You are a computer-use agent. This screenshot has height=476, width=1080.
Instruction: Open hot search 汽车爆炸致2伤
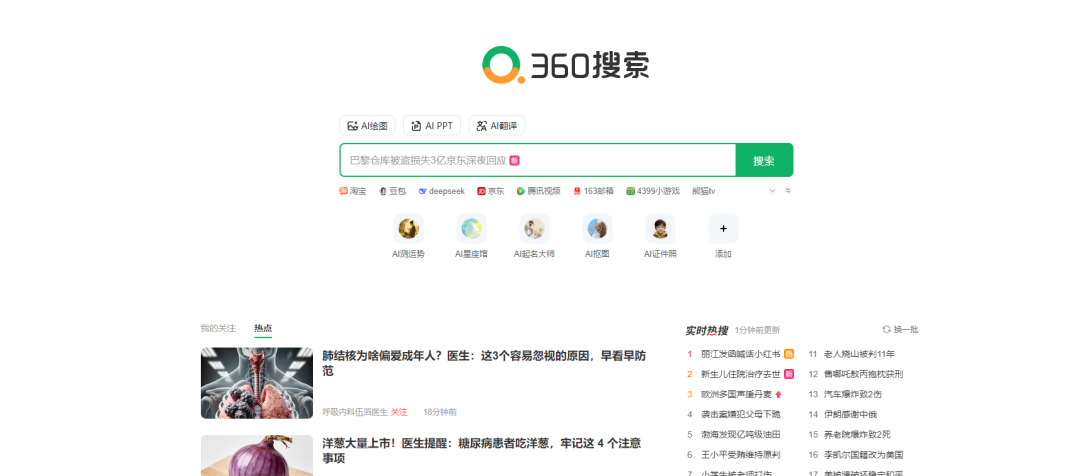point(853,394)
